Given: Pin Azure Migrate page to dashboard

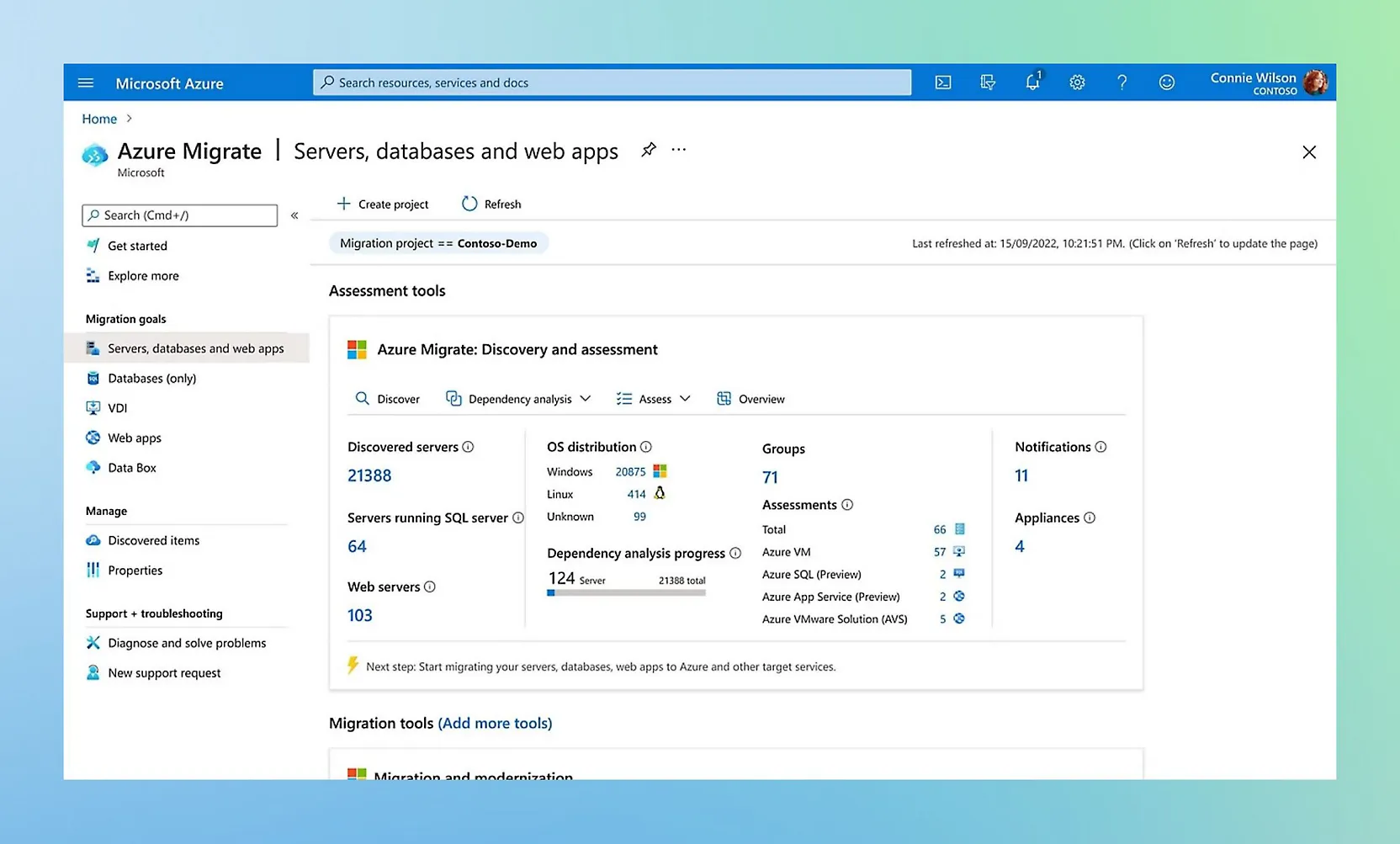Looking at the screenshot, I should pyautogui.click(x=648, y=150).
